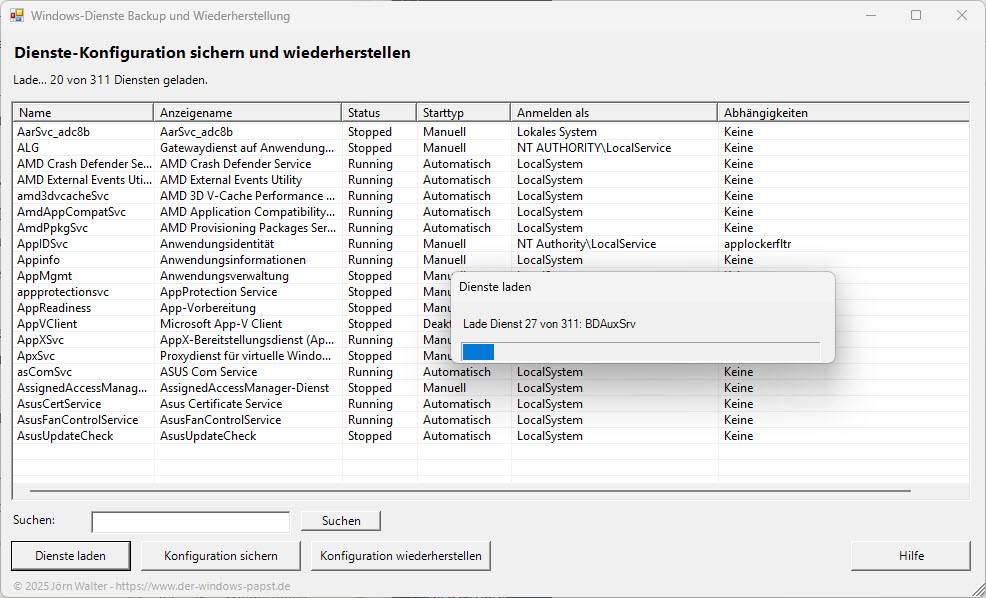Click the Suchen button next to search field

[341, 521]
